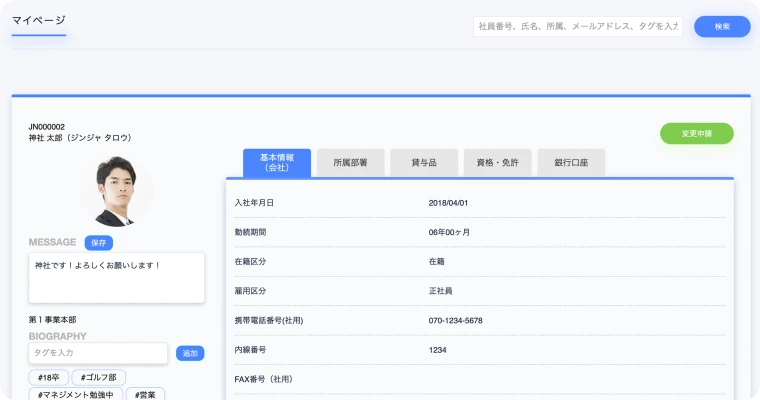Viewport: 760px width, 400px height.
Task: Select the #18卒 tag
Action: 47,378
